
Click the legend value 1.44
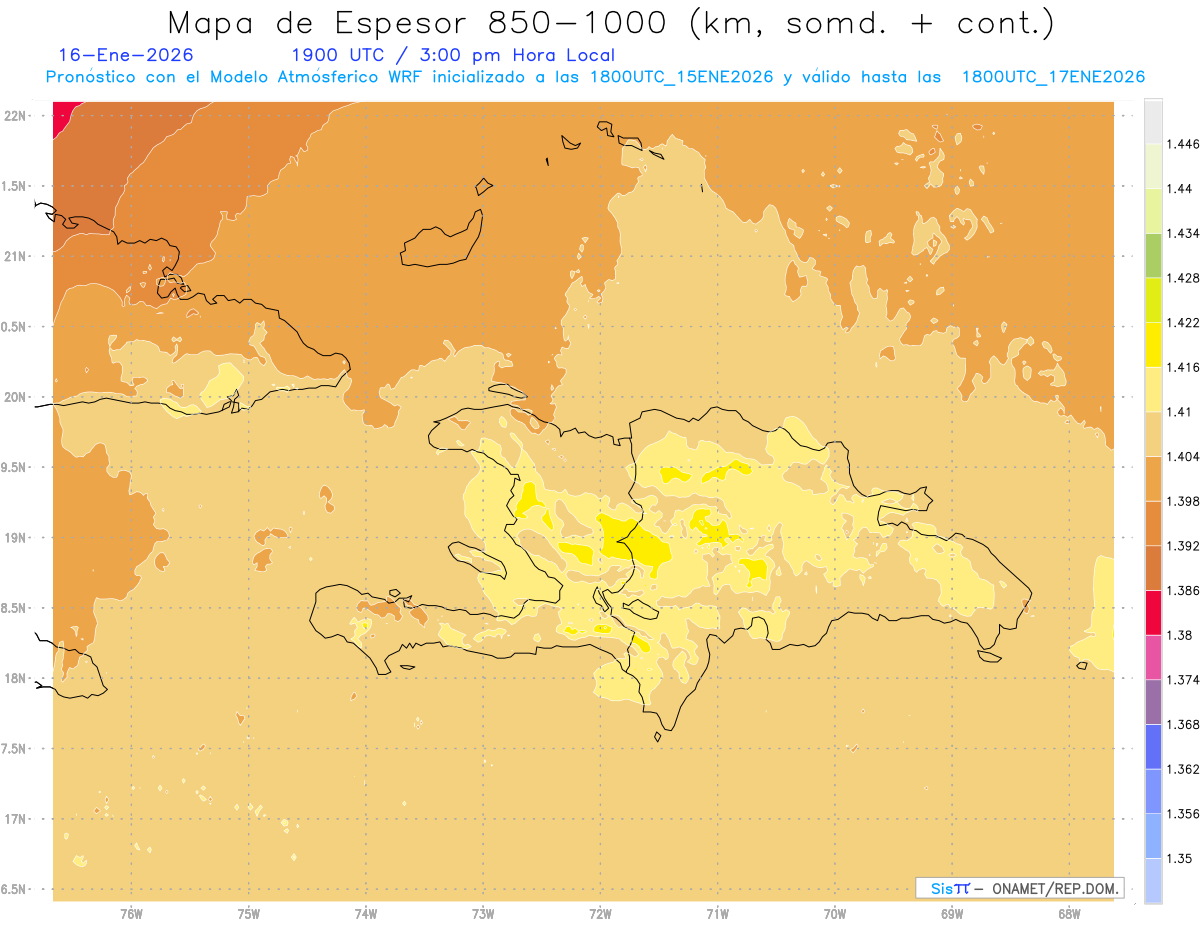[x=1178, y=189]
